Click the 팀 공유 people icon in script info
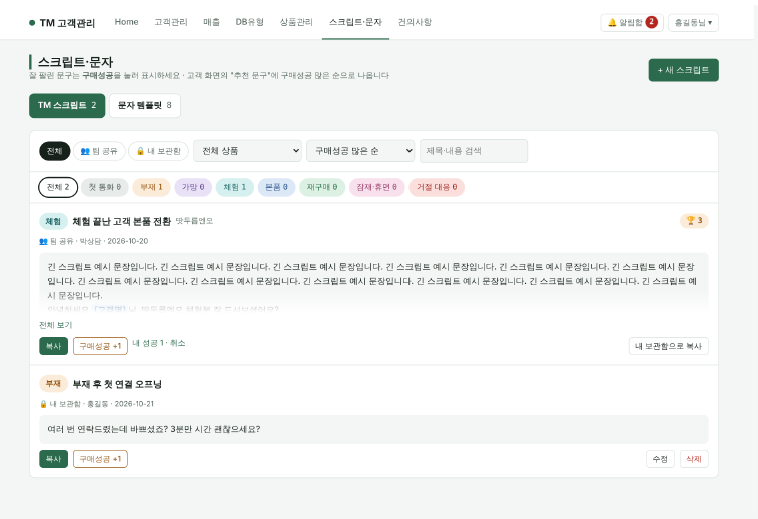758x519 pixels. (44, 241)
